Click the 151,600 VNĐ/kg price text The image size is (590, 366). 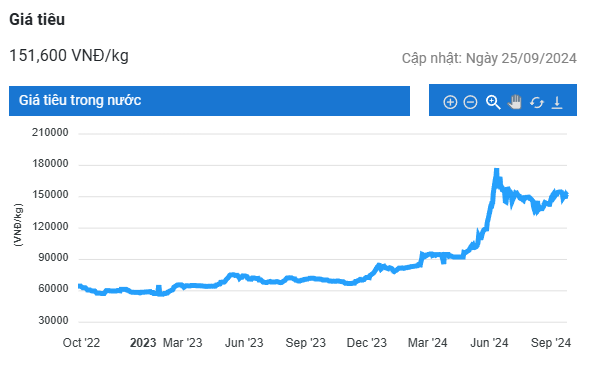tap(69, 55)
